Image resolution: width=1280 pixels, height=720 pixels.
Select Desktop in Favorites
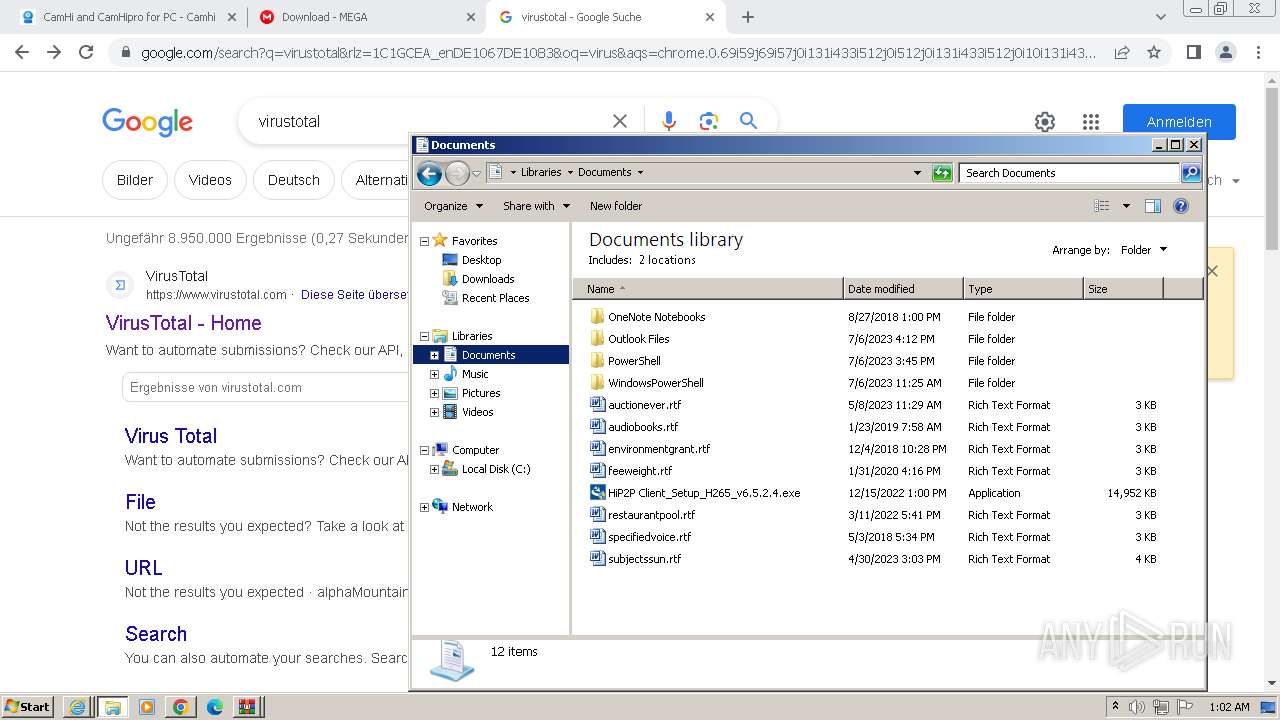click(x=481, y=260)
